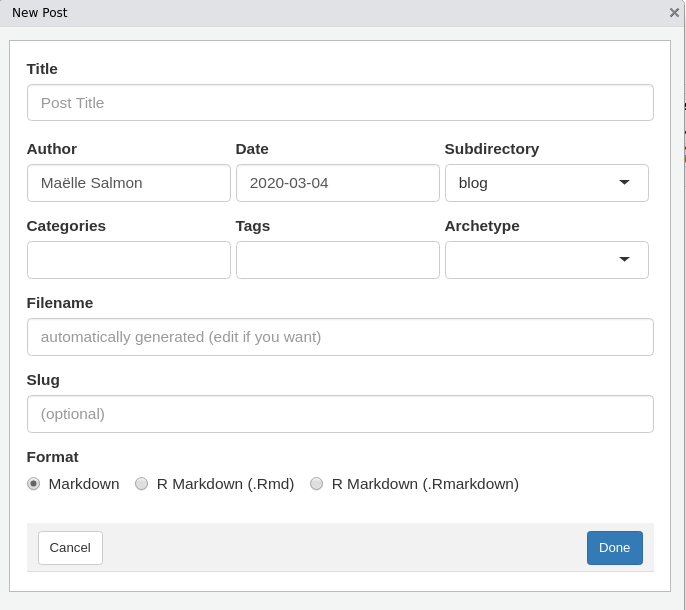This screenshot has height=610, width=686.
Task: Click the Author field with Maëlle Salmon
Action: pyautogui.click(x=129, y=183)
